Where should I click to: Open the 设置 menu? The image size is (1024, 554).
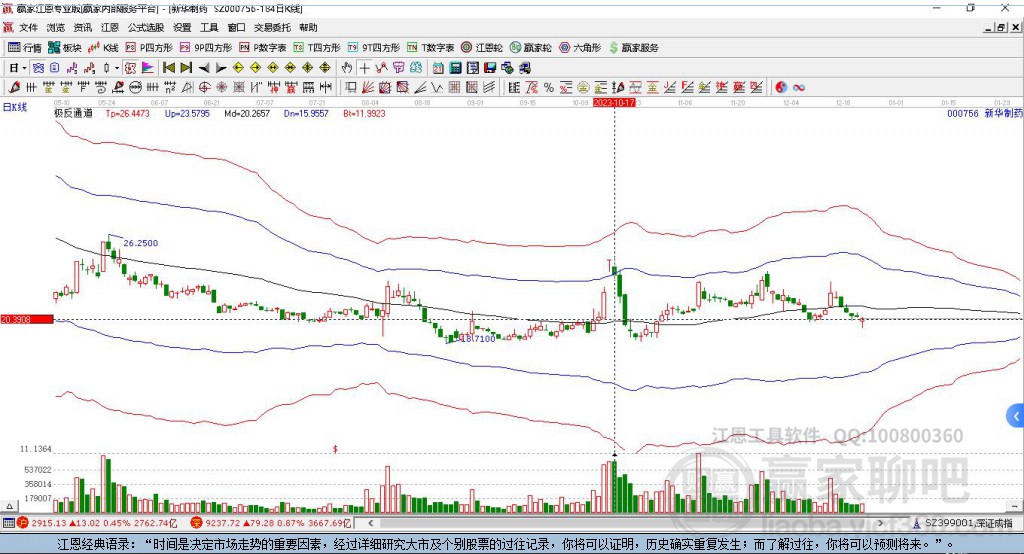coord(182,27)
